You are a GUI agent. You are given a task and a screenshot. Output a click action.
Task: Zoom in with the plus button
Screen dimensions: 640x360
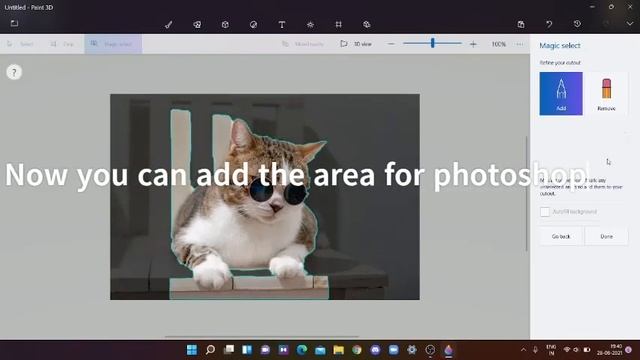473,44
